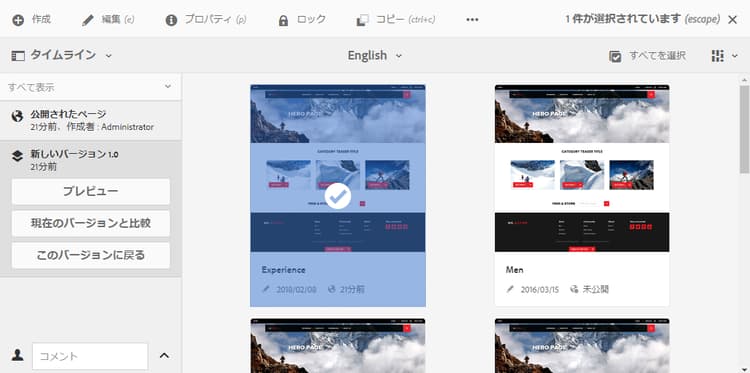Click すべてを選択 select all

pyautogui.click(x=647, y=56)
